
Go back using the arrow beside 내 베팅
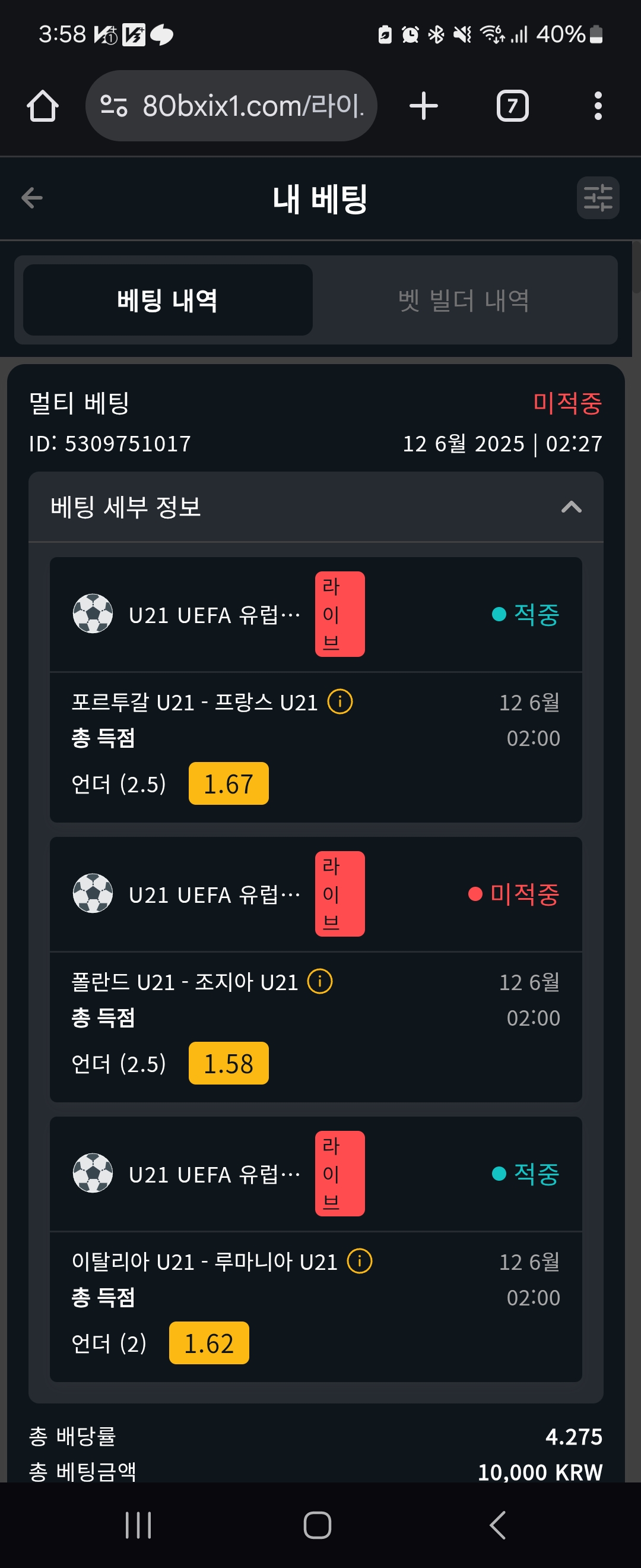point(31,198)
